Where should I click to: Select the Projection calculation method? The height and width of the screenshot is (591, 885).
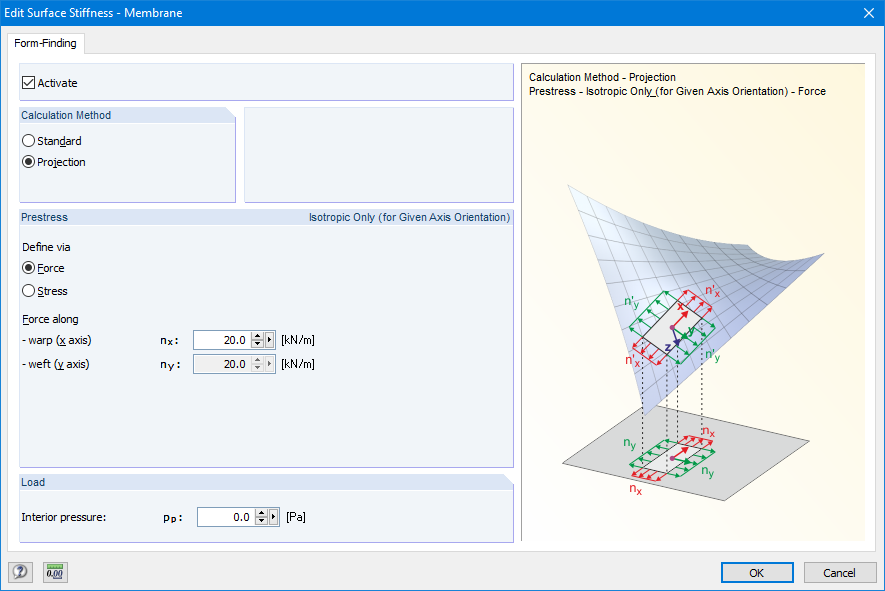(x=30, y=162)
